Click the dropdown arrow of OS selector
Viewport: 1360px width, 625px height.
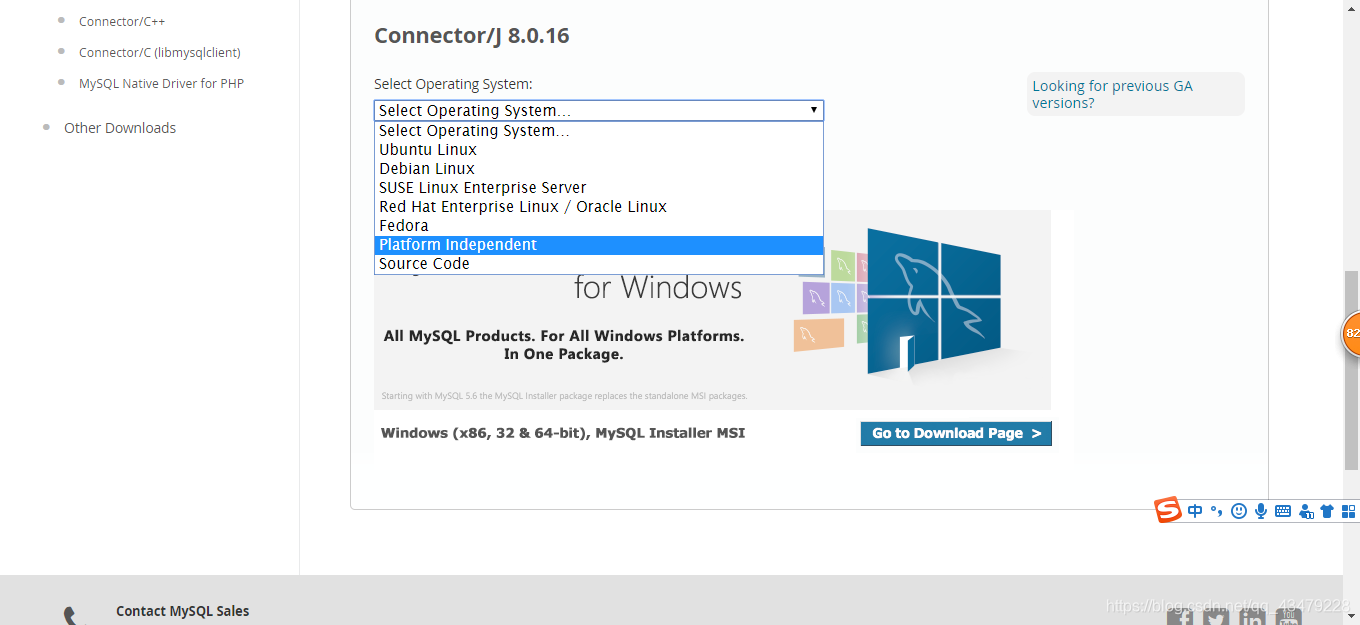pos(814,110)
